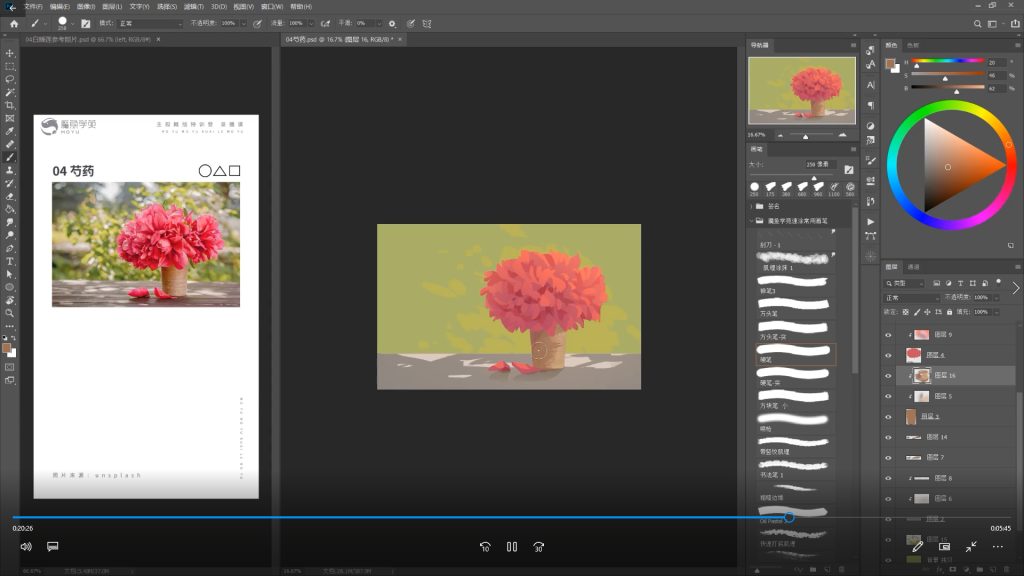This screenshot has width=1024, height=576.
Task: Select the Lasso tool
Action: coord(10,79)
